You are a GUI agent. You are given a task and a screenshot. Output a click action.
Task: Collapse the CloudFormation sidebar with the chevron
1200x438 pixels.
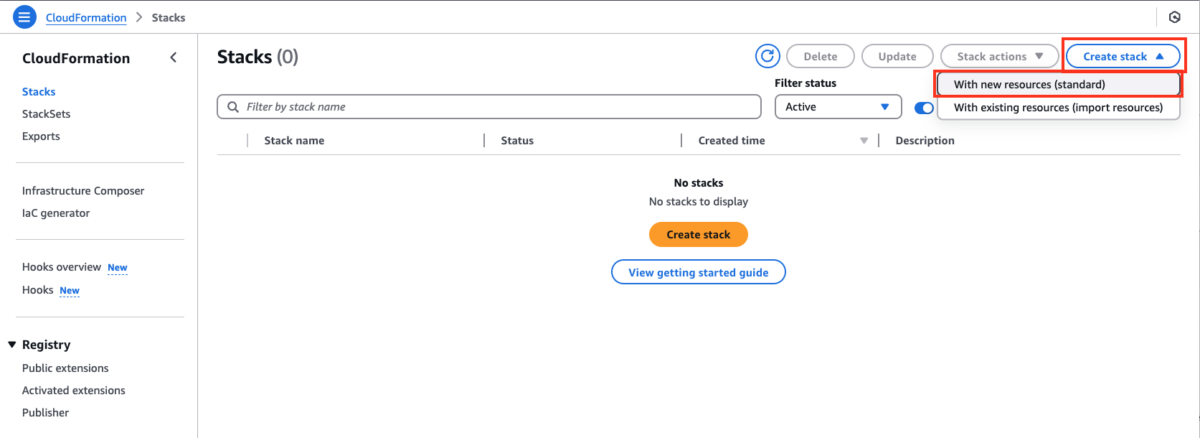173,58
